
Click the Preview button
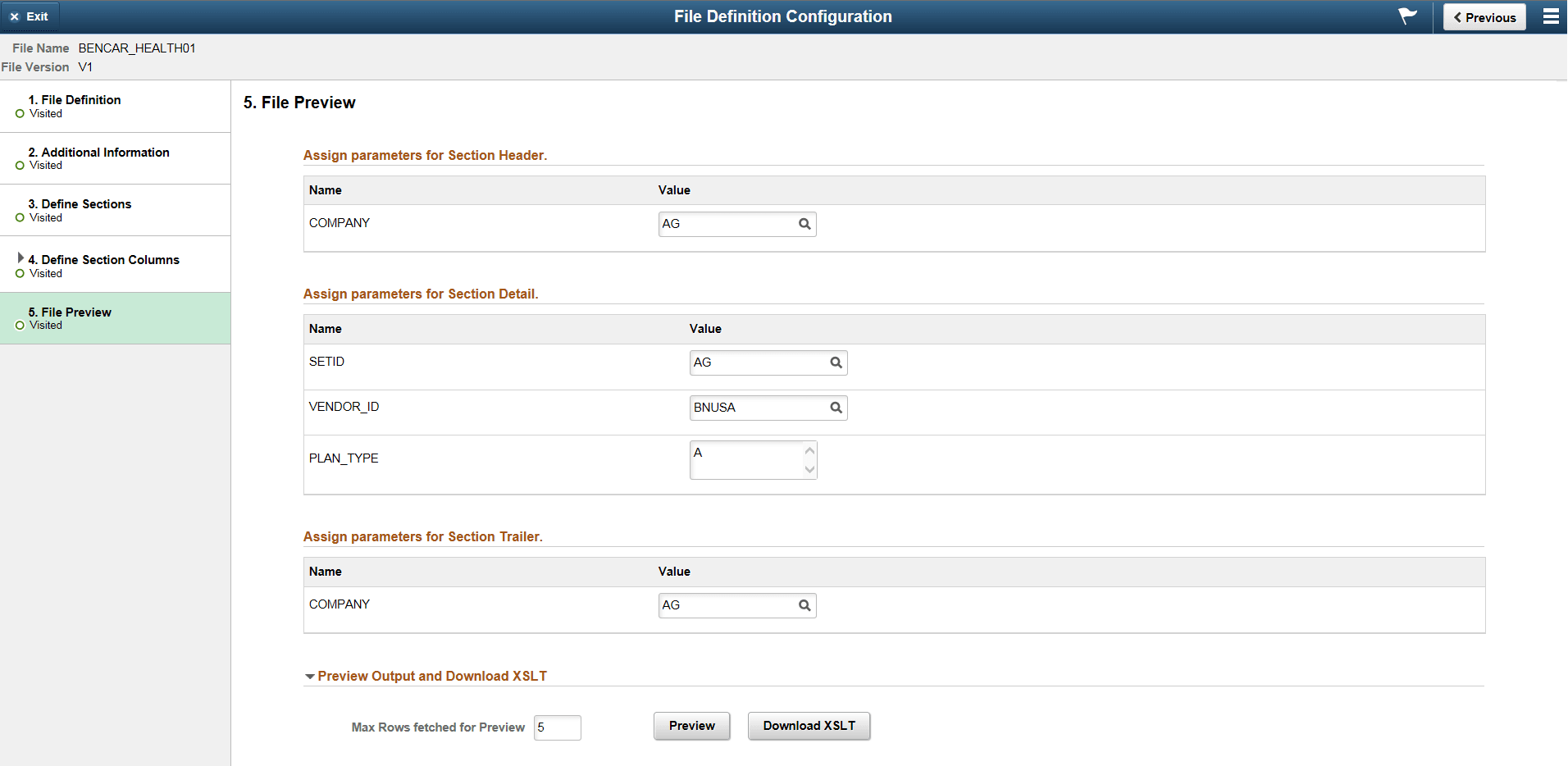click(691, 726)
